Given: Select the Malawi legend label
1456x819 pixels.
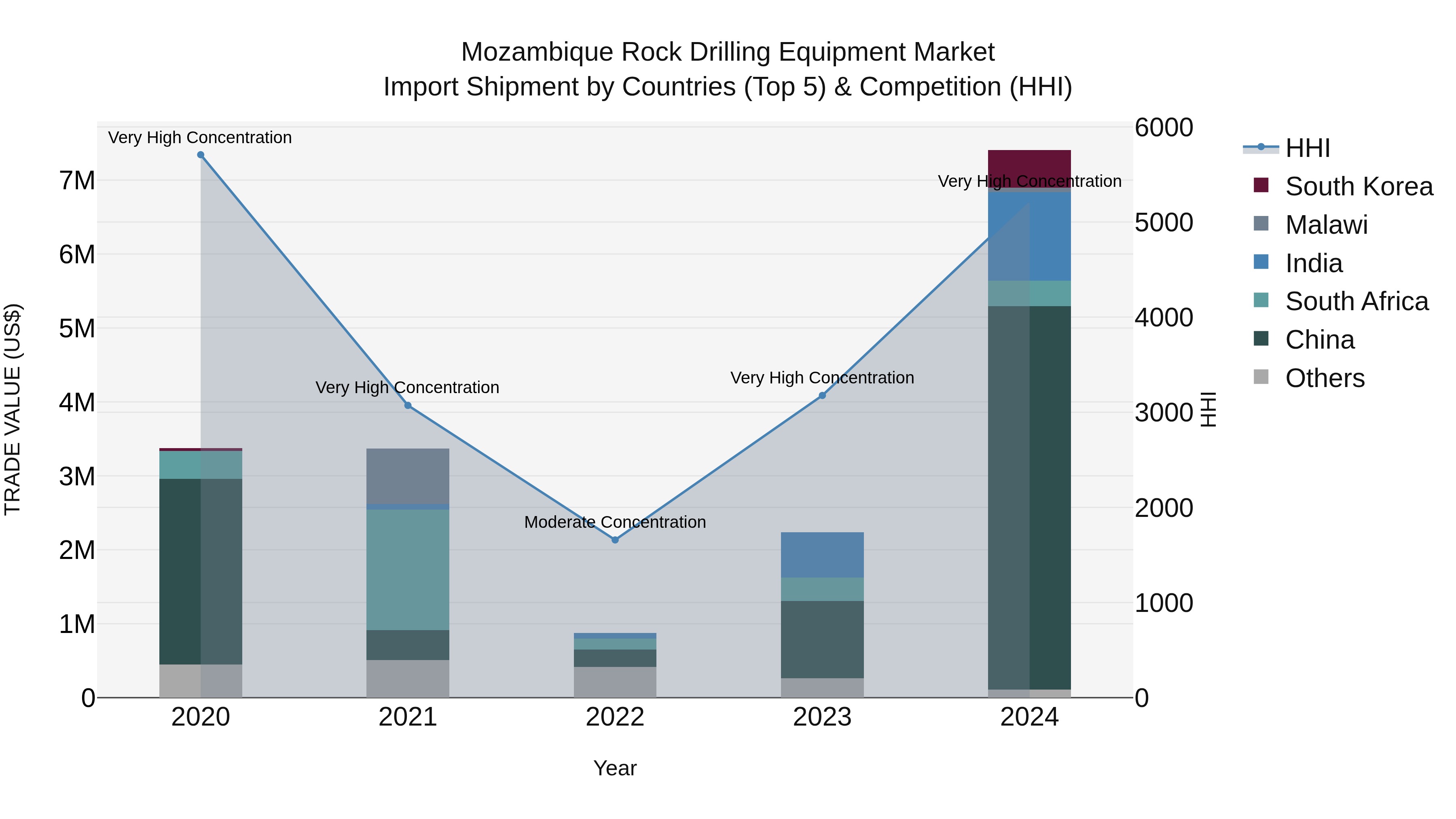Looking at the screenshot, I should 1327,225.
